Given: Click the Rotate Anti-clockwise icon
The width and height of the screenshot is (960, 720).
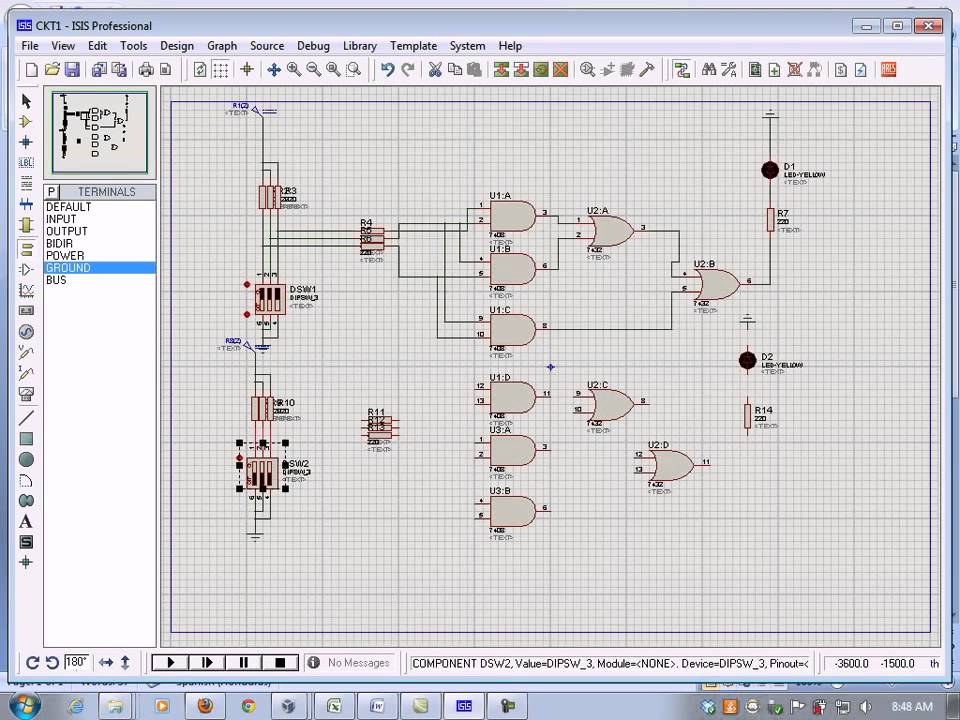Looking at the screenshot, I should [x=52, y=662].
